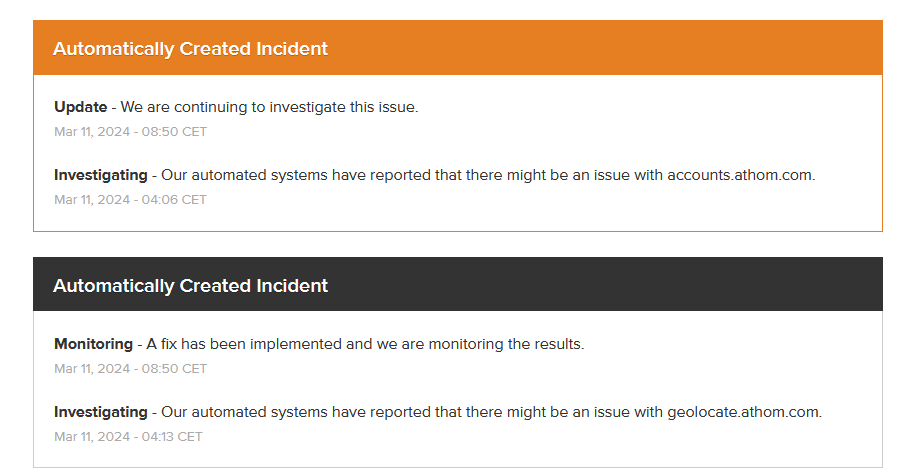Click Investigating label in the accounts.athom.com entry
This screenshot has height=471, width=902.
click(x=100, y=175)
